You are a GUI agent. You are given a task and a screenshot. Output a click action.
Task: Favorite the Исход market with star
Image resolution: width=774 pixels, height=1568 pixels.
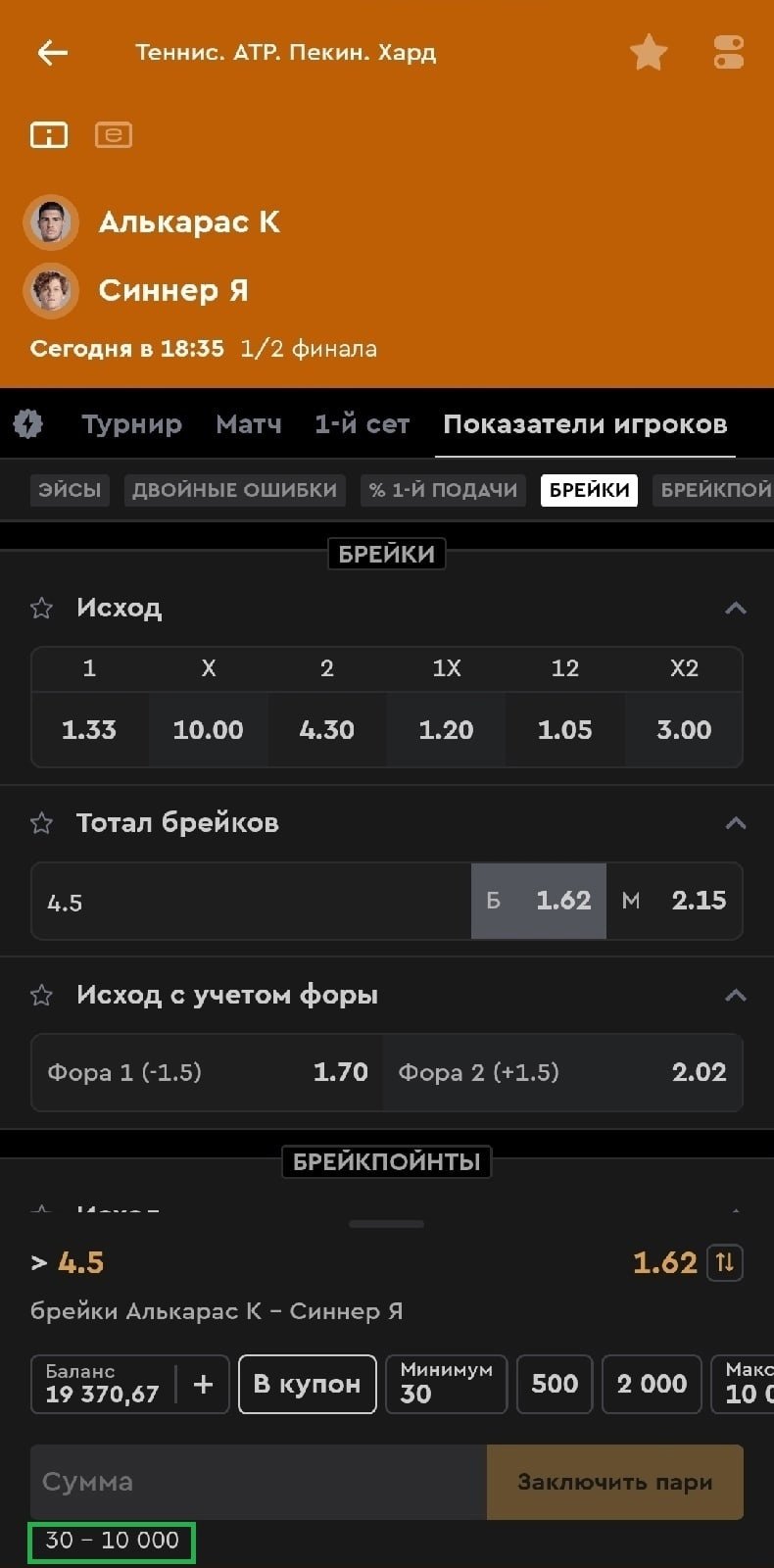point(41,609)
